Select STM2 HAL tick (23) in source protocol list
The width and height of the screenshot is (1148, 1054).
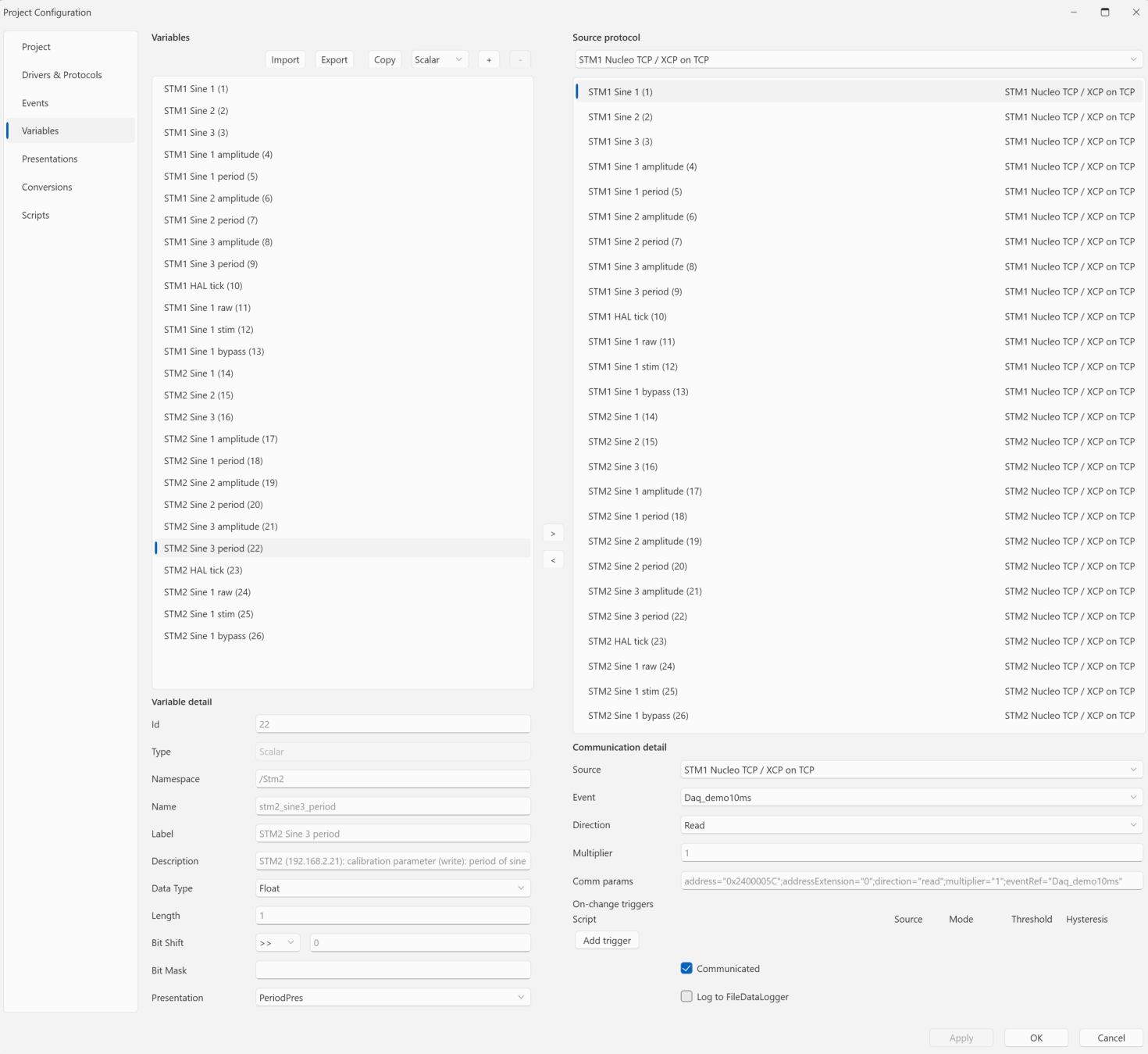coord(859,641)
